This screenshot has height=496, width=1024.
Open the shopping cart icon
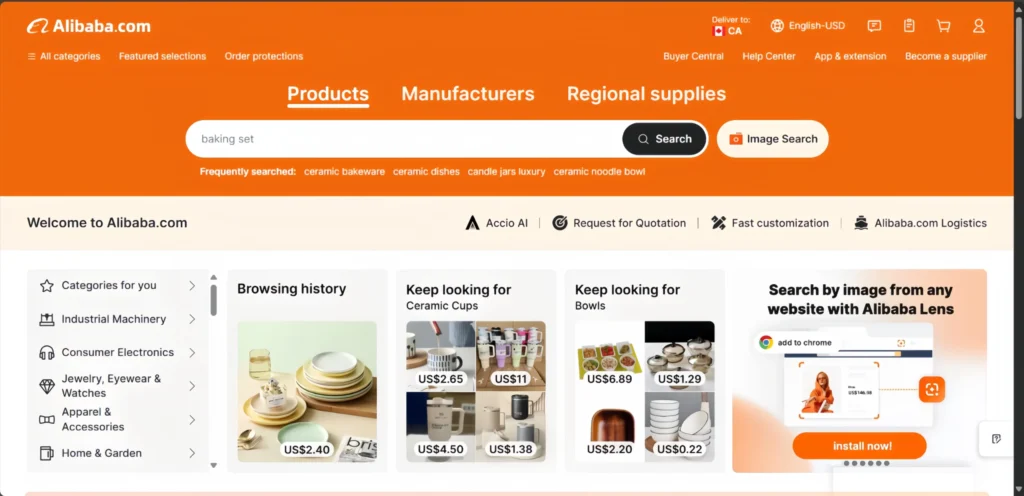tap(943, 26)
